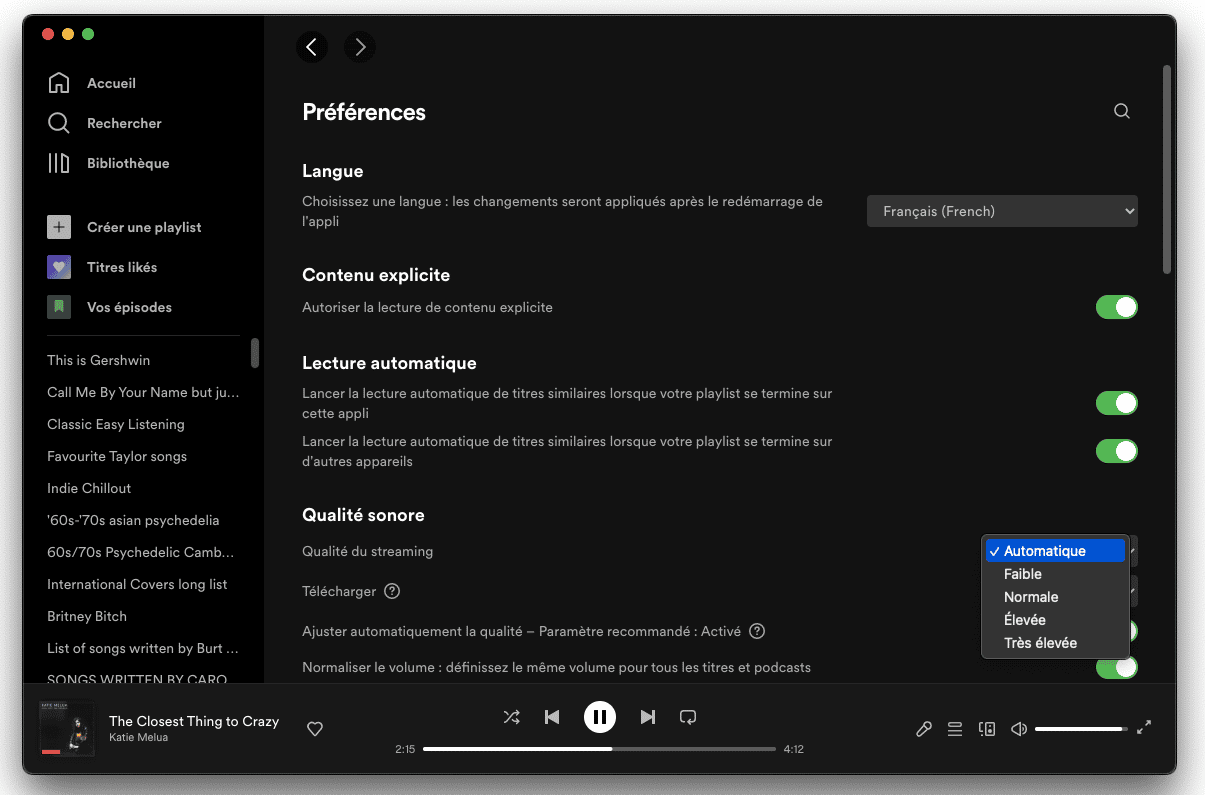Open connect to a device icon
Viewport: 1205px width, 795px height.
click(x=987, y=729)
